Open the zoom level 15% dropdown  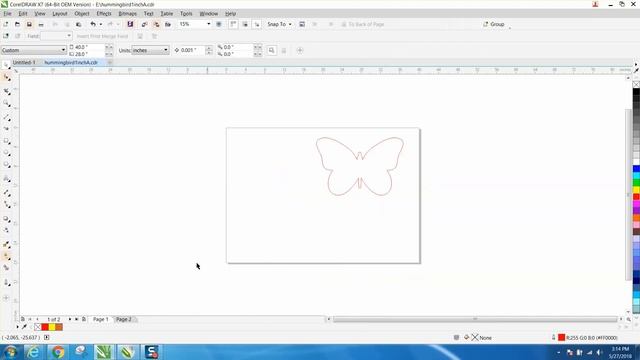[209, 24]
